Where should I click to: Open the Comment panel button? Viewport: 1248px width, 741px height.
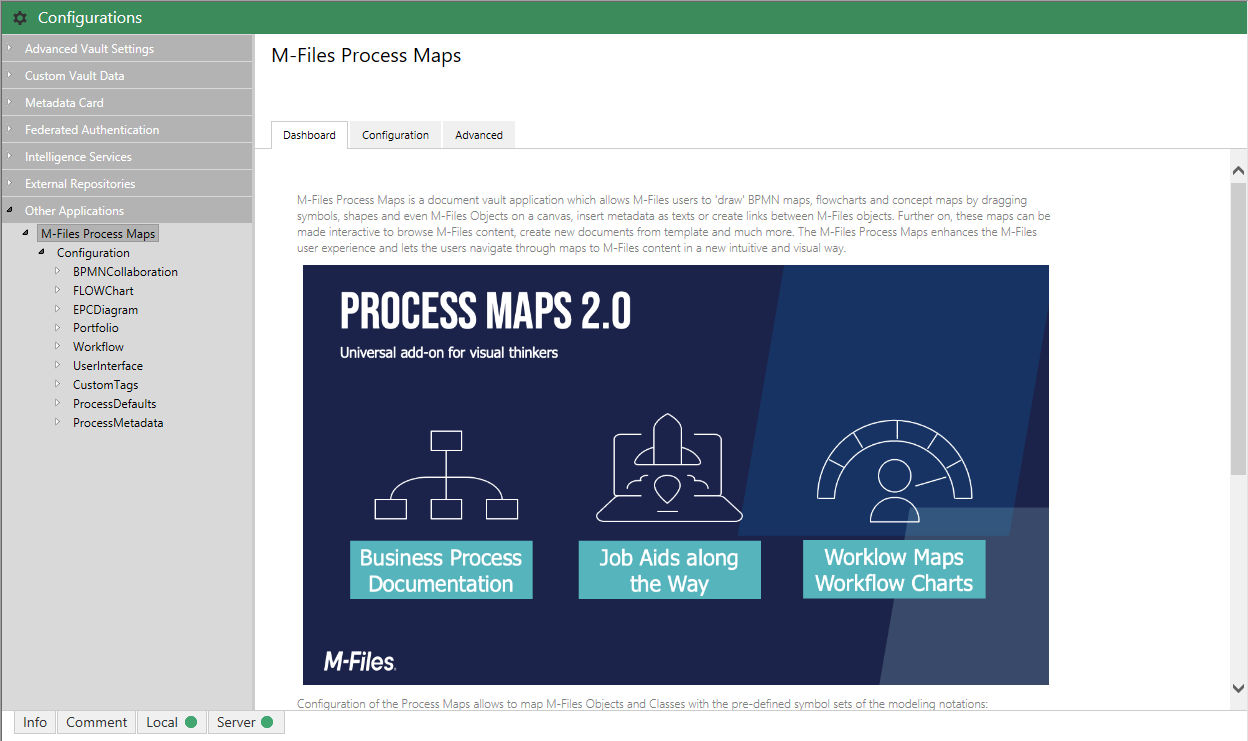click(96, 722)
